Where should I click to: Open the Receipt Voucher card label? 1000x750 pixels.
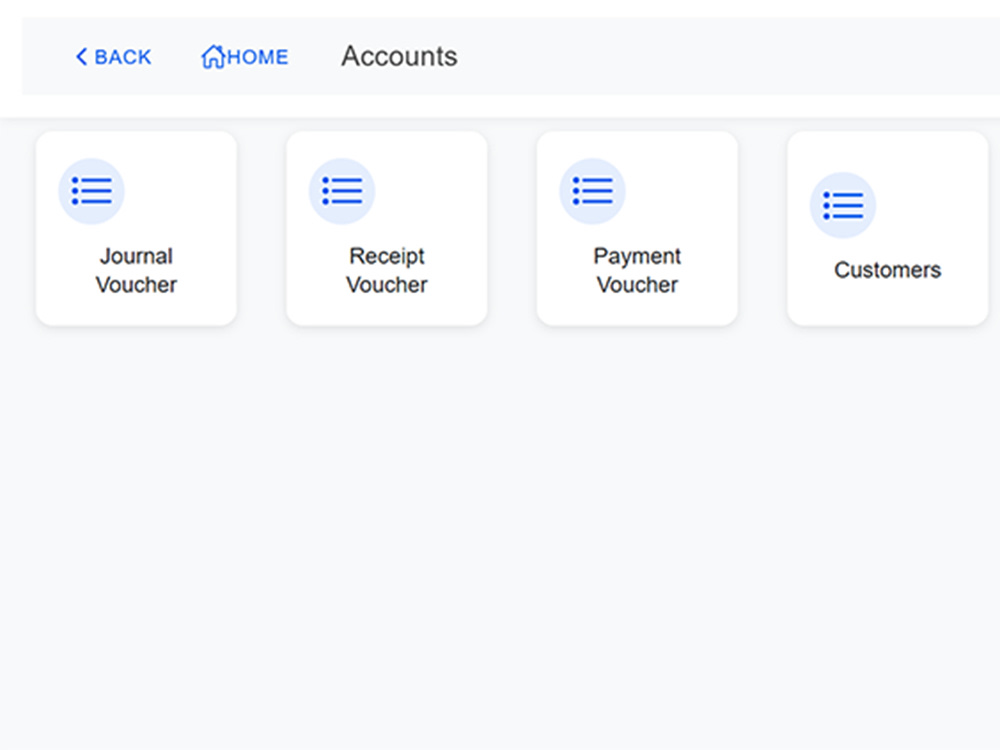point(387,270)
